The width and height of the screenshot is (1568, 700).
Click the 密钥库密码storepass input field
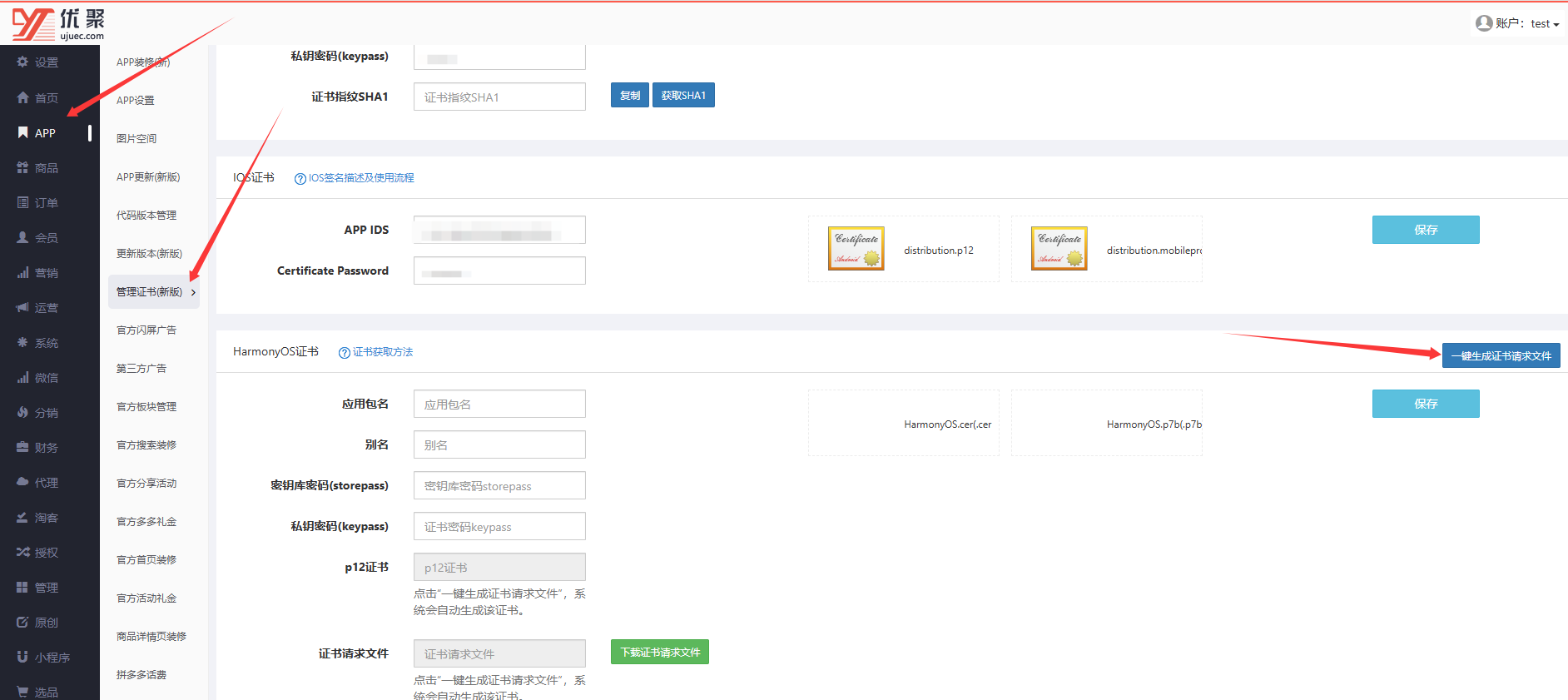pyautogui.click(x=499, y=485)
